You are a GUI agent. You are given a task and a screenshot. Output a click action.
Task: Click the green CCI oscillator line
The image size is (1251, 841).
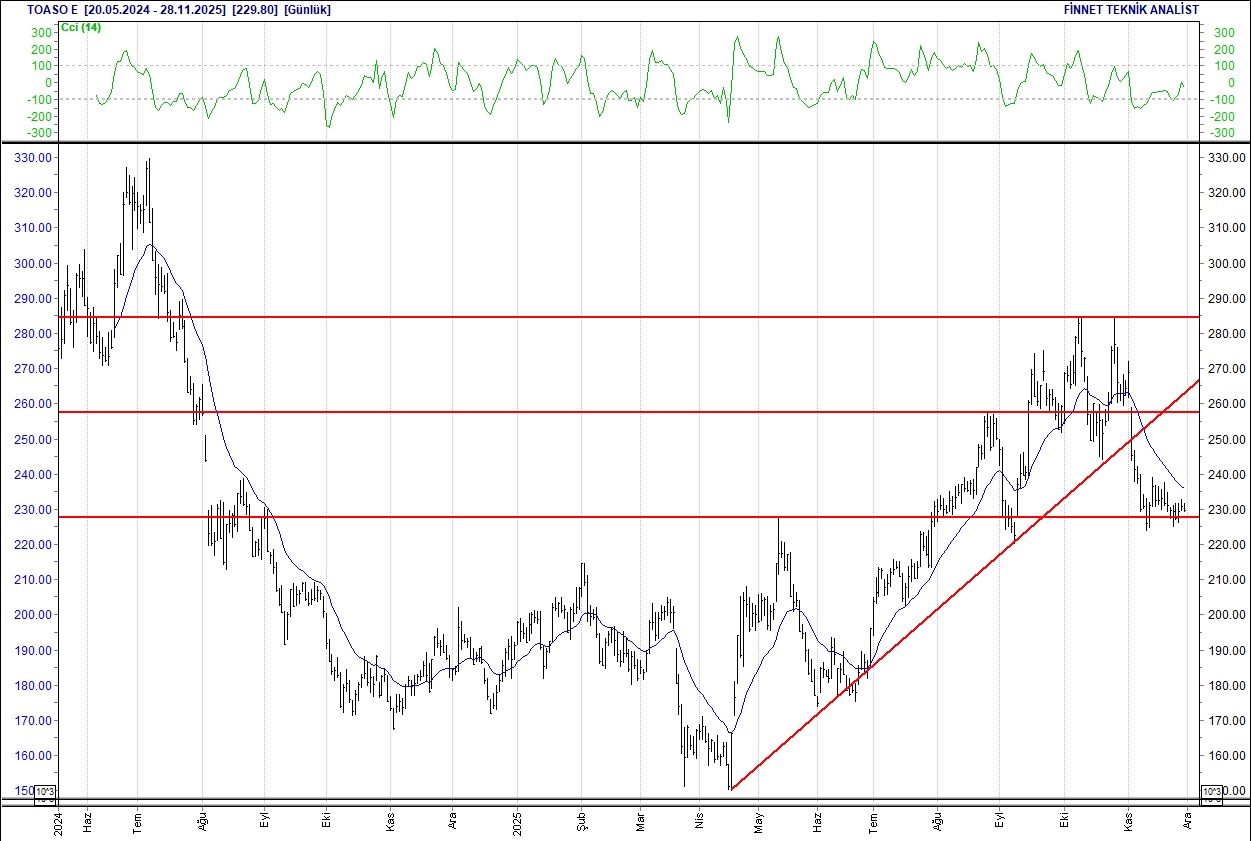737,40
